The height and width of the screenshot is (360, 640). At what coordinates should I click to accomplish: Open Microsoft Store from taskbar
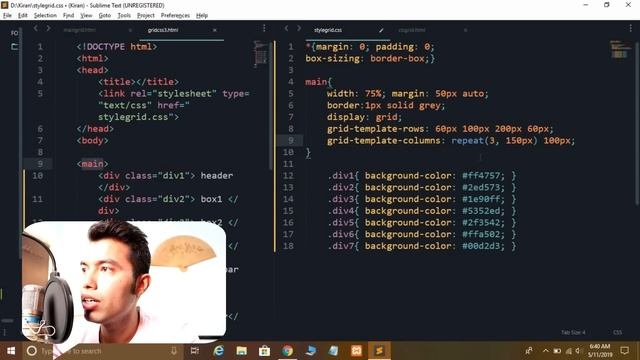pyautogui.click(x=264, y=351)
